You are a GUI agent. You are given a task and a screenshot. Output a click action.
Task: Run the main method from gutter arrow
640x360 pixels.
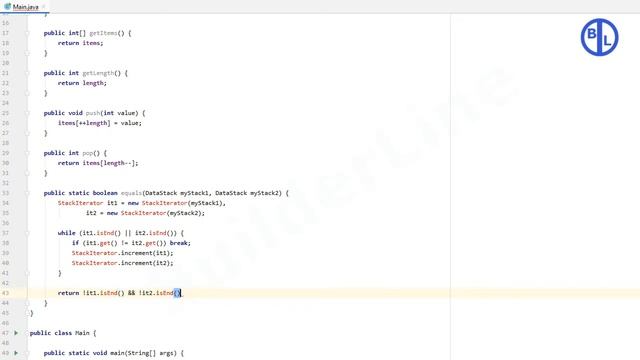pos(16,353)
